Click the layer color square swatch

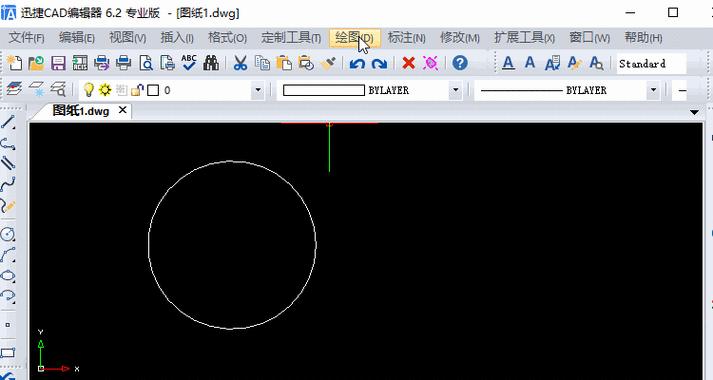[153, 90]
